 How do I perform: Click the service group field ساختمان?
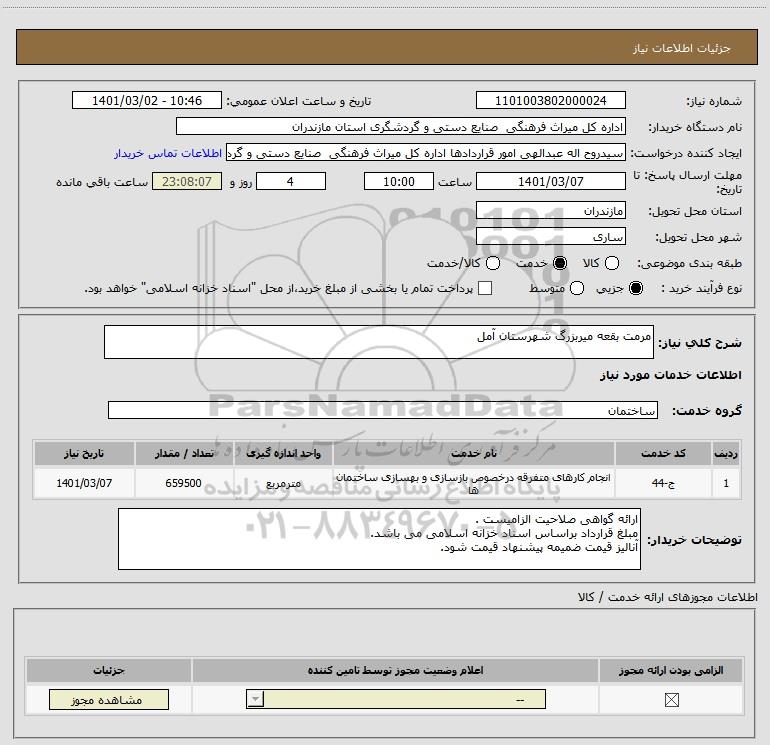coord(383,410)
